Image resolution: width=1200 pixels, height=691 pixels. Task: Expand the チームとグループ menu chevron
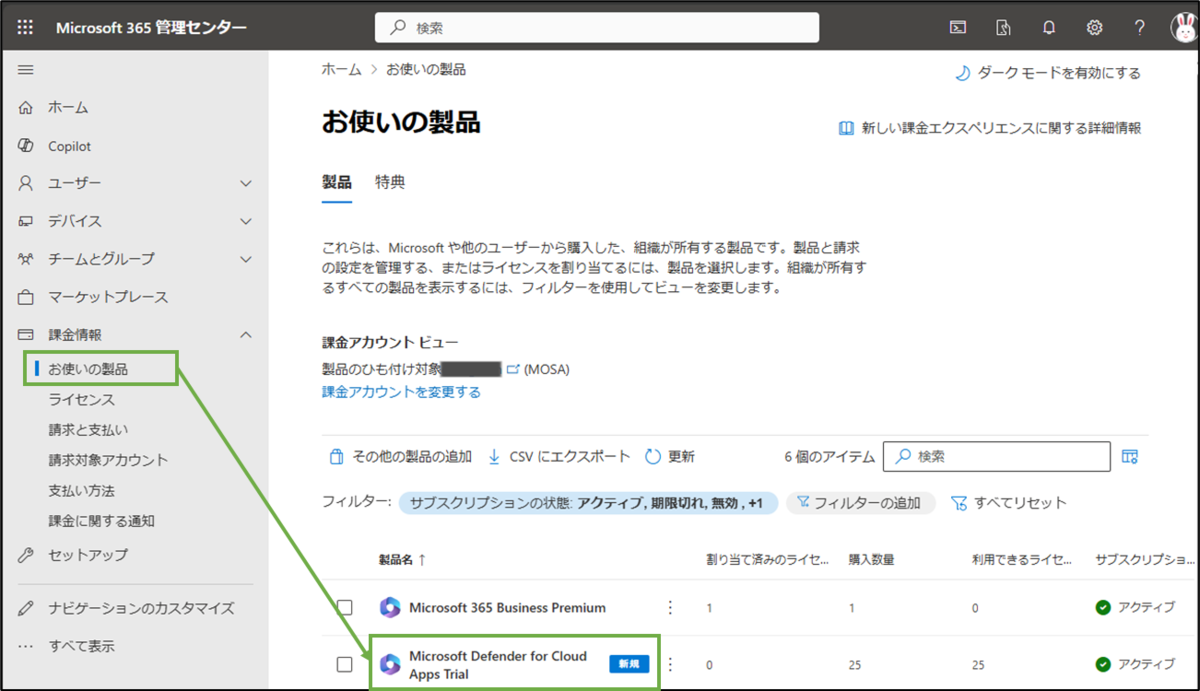246,259
